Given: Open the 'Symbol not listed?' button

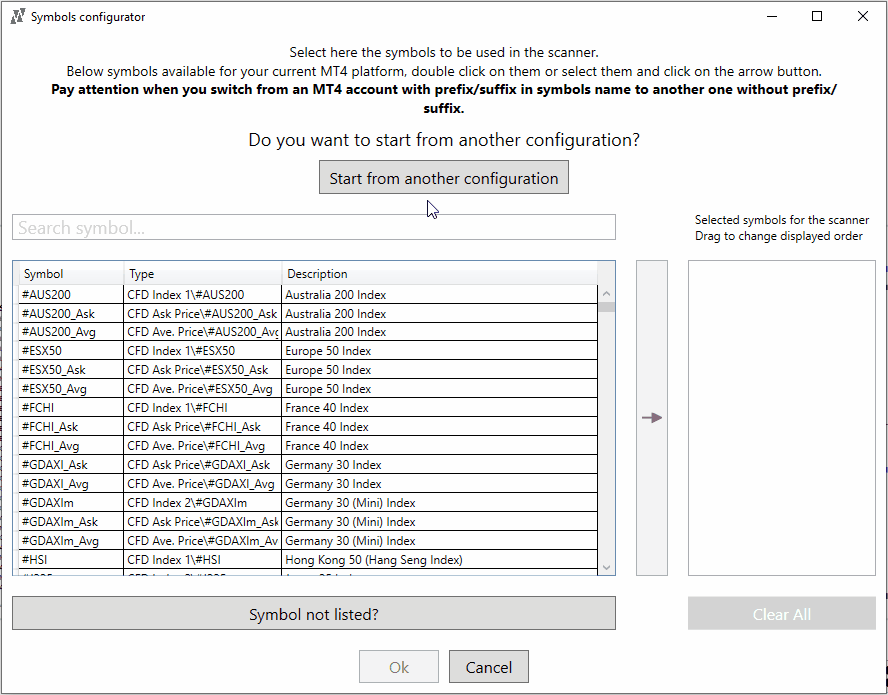Looking at the screenshot, I should coord(314,613).
